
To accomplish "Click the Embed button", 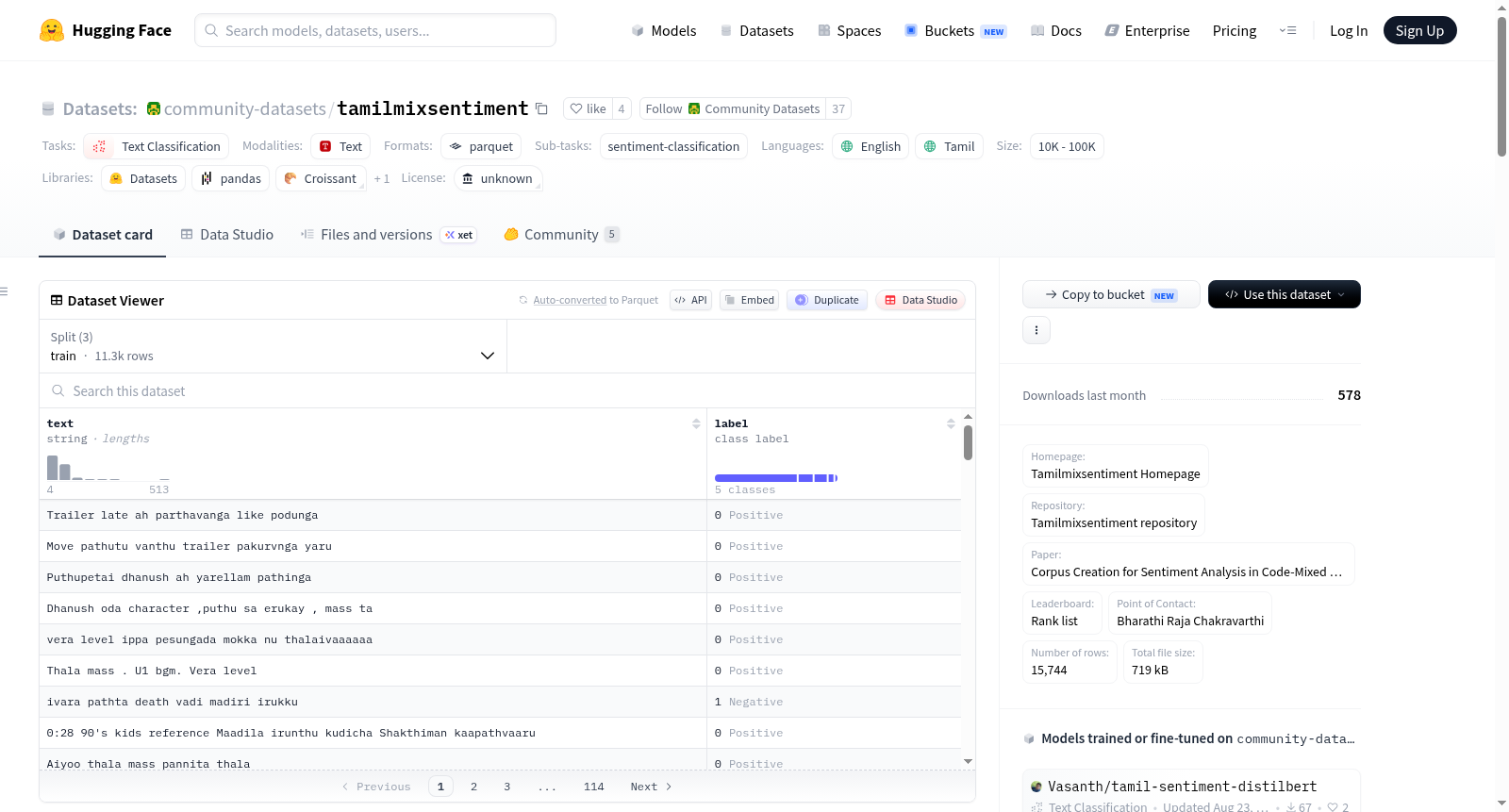I will (749, 300).
